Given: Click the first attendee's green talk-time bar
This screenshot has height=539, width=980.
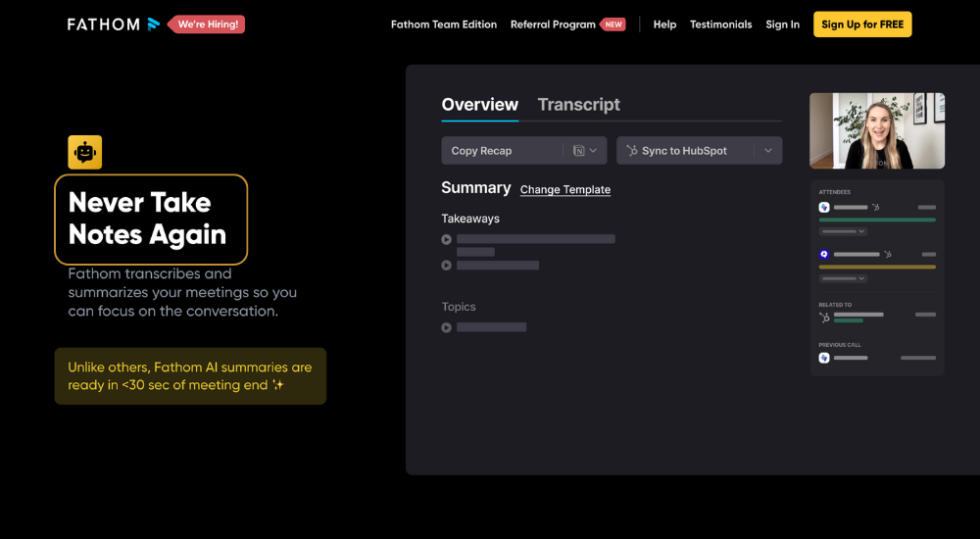Looking at the screenshot, I should click(877, 220).
